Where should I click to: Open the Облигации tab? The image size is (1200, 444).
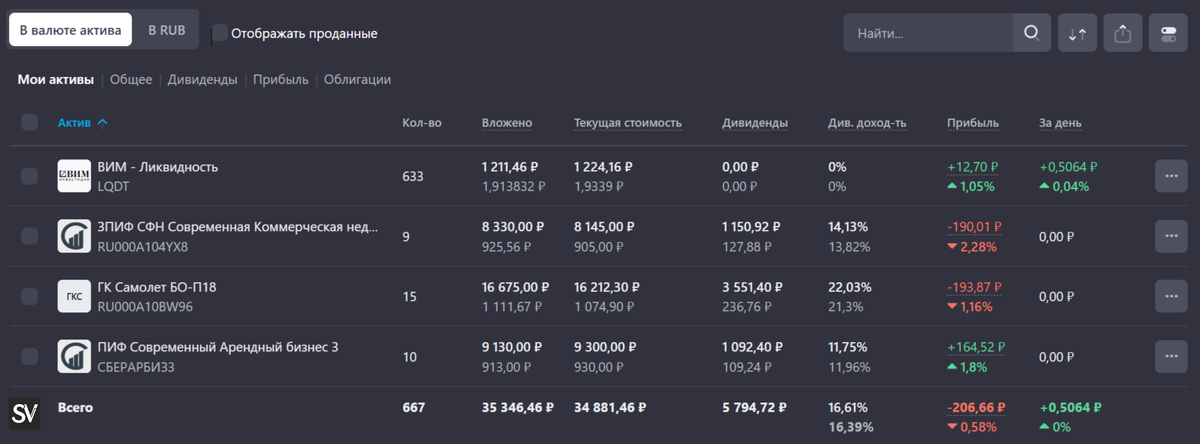[357, 80]
